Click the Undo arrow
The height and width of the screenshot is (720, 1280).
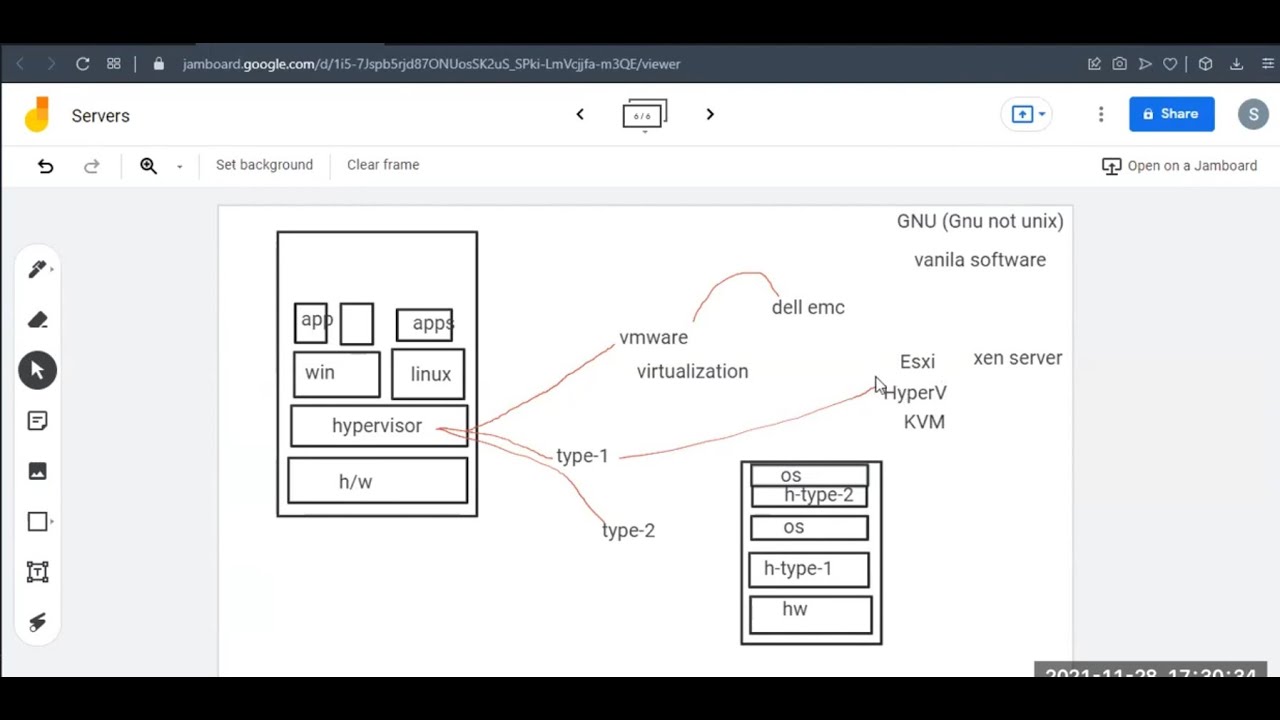point(45,166)
